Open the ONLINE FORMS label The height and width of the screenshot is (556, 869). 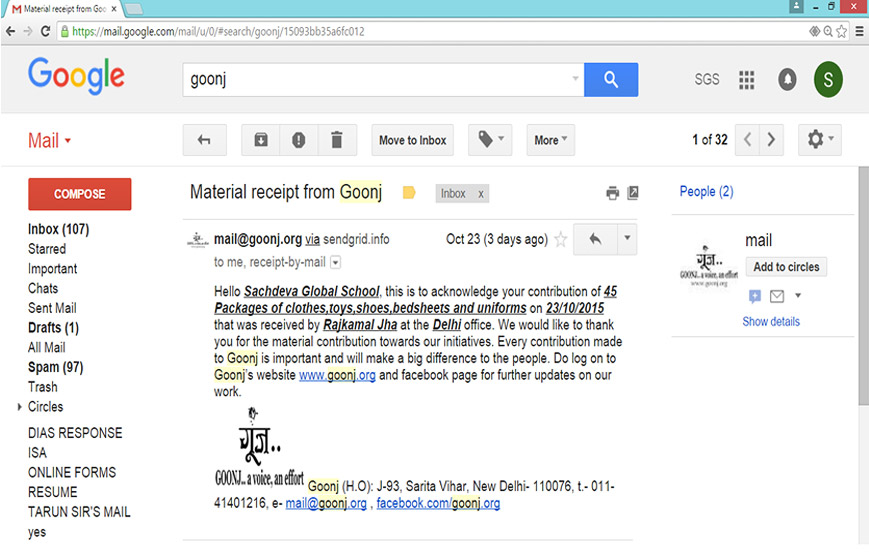coord(72,472)
